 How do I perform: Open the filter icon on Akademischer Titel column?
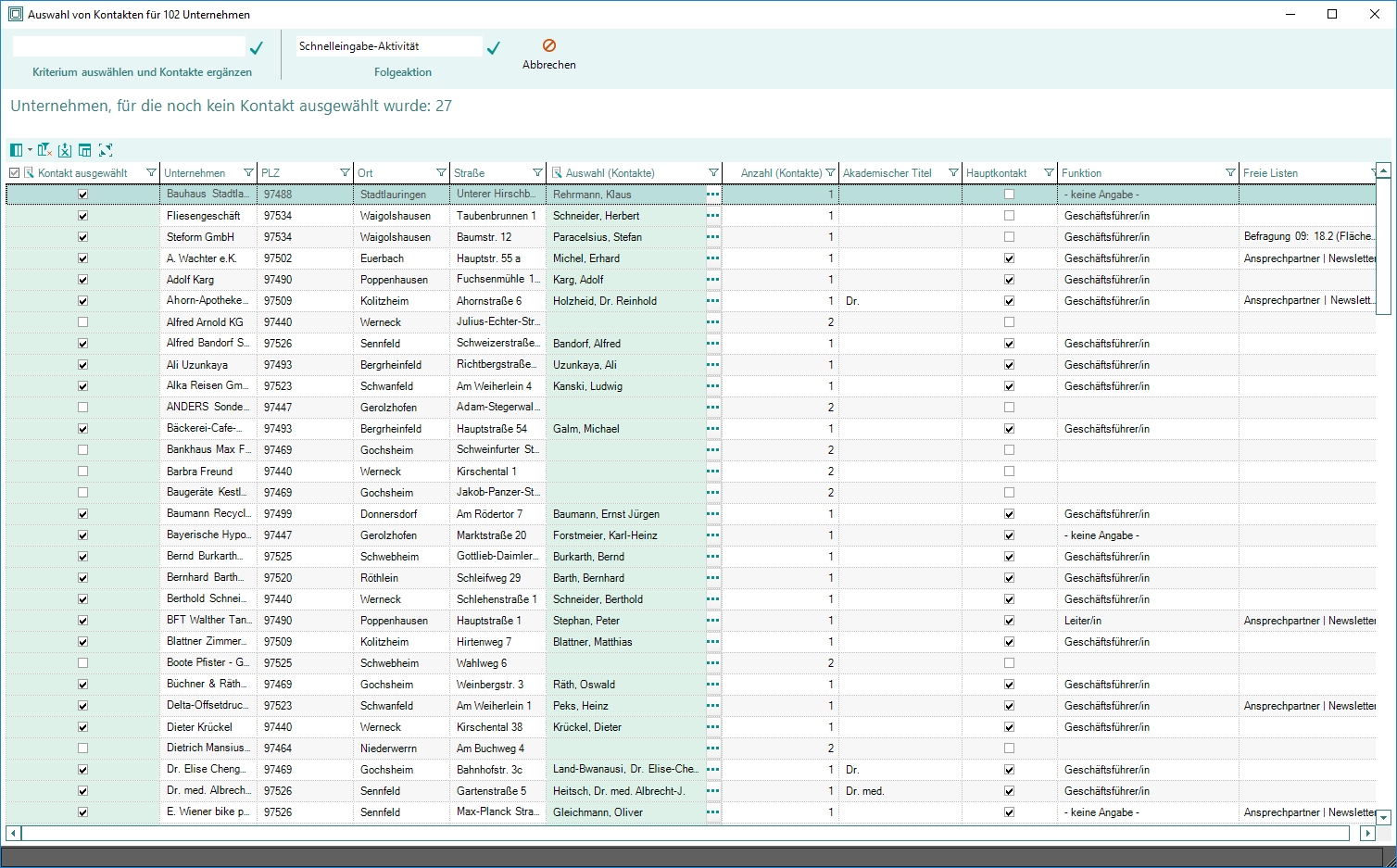click(952, 173)
